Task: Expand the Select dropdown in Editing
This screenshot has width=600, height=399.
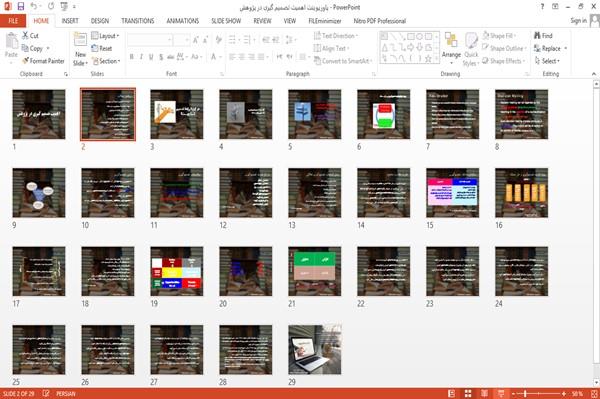Action: [547, 61]
